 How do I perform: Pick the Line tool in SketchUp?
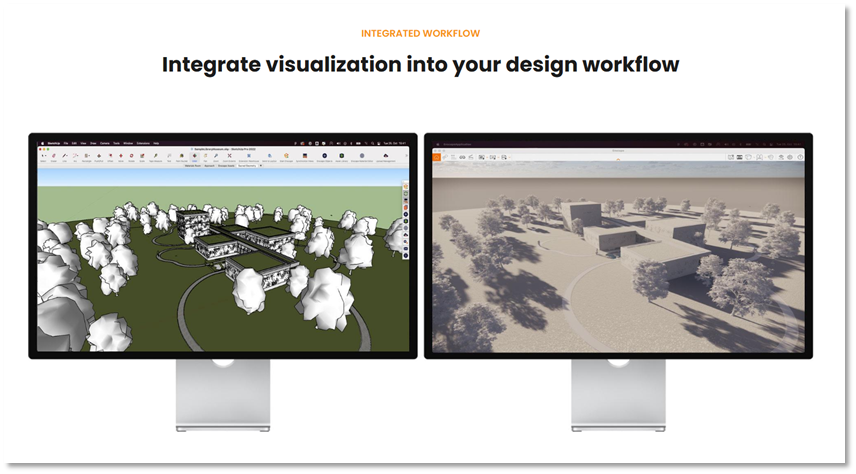pos(65,156)
